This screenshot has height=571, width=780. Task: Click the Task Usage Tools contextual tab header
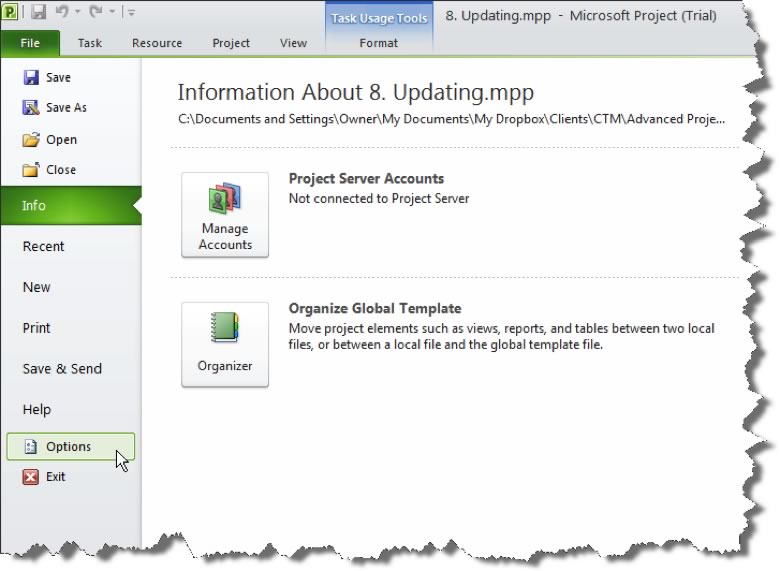379,18
